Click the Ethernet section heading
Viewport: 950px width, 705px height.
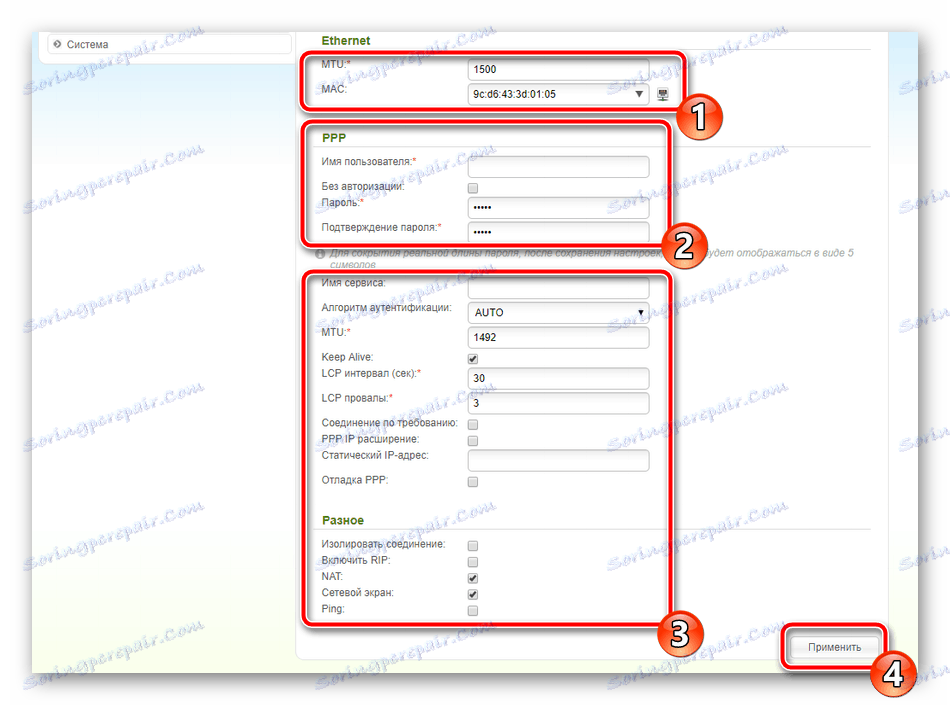(x=345, y=41)
